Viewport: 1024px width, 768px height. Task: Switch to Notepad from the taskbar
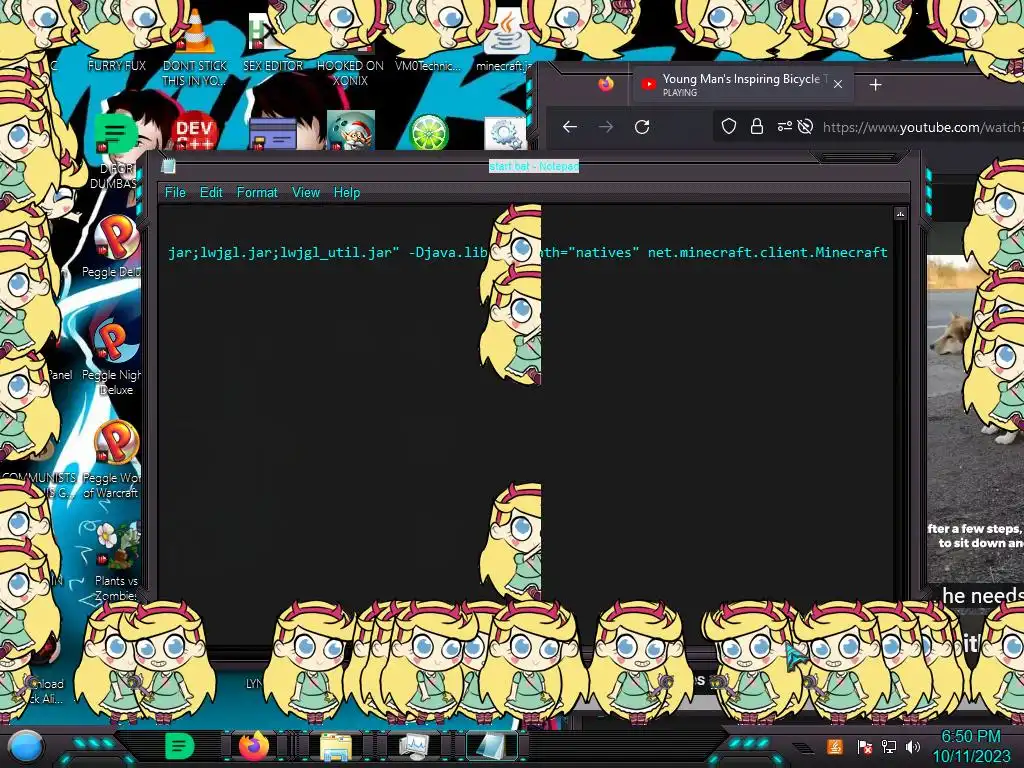point(492,746)
